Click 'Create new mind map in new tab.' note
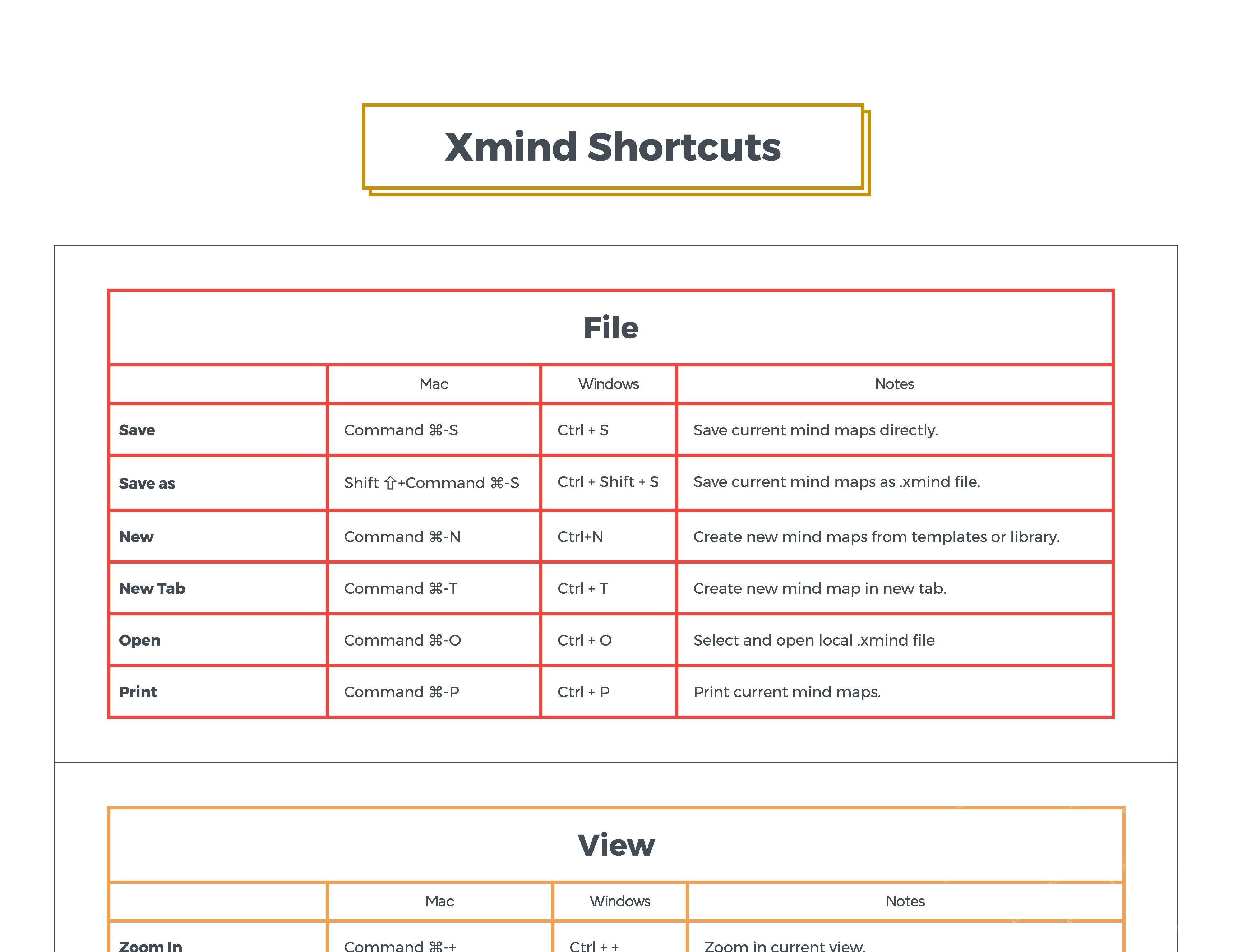Screen dimensions: 1233x952 (820, 588)
